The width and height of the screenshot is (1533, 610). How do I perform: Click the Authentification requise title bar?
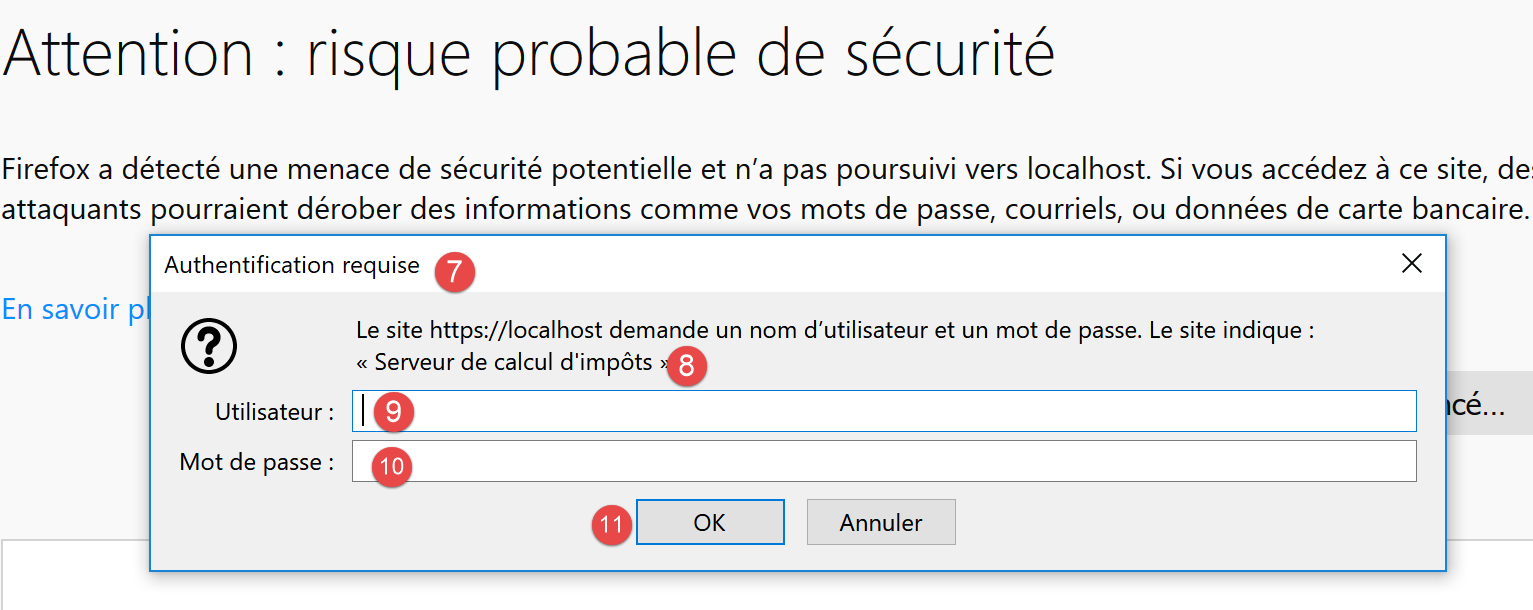tap(800, 265)
